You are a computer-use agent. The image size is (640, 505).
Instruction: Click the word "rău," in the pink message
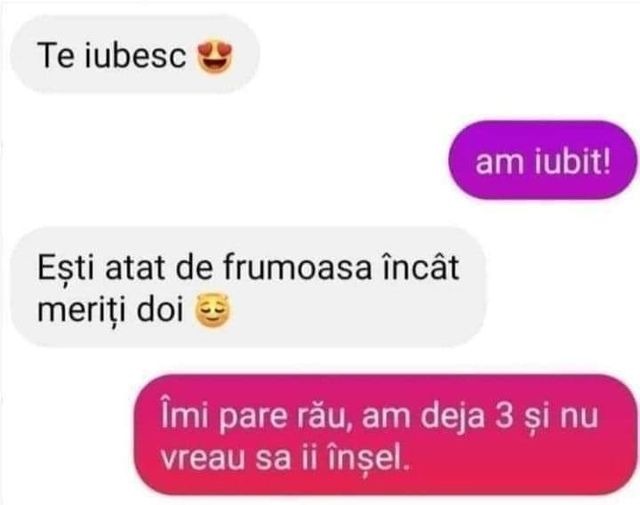click(320, 416)
